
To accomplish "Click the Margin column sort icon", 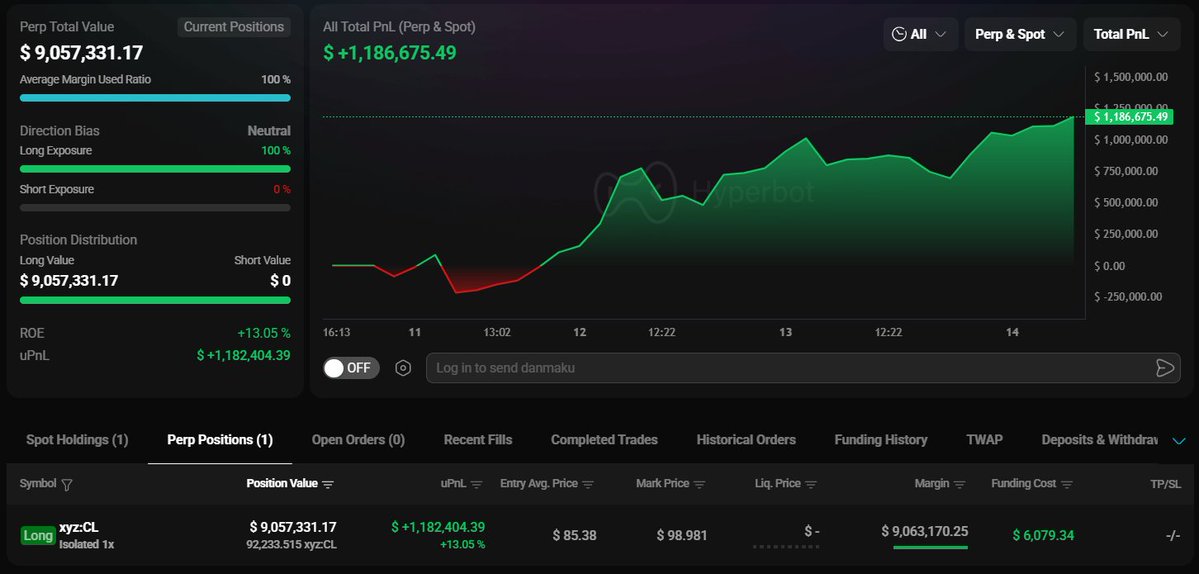I will (x=959, y=485).
